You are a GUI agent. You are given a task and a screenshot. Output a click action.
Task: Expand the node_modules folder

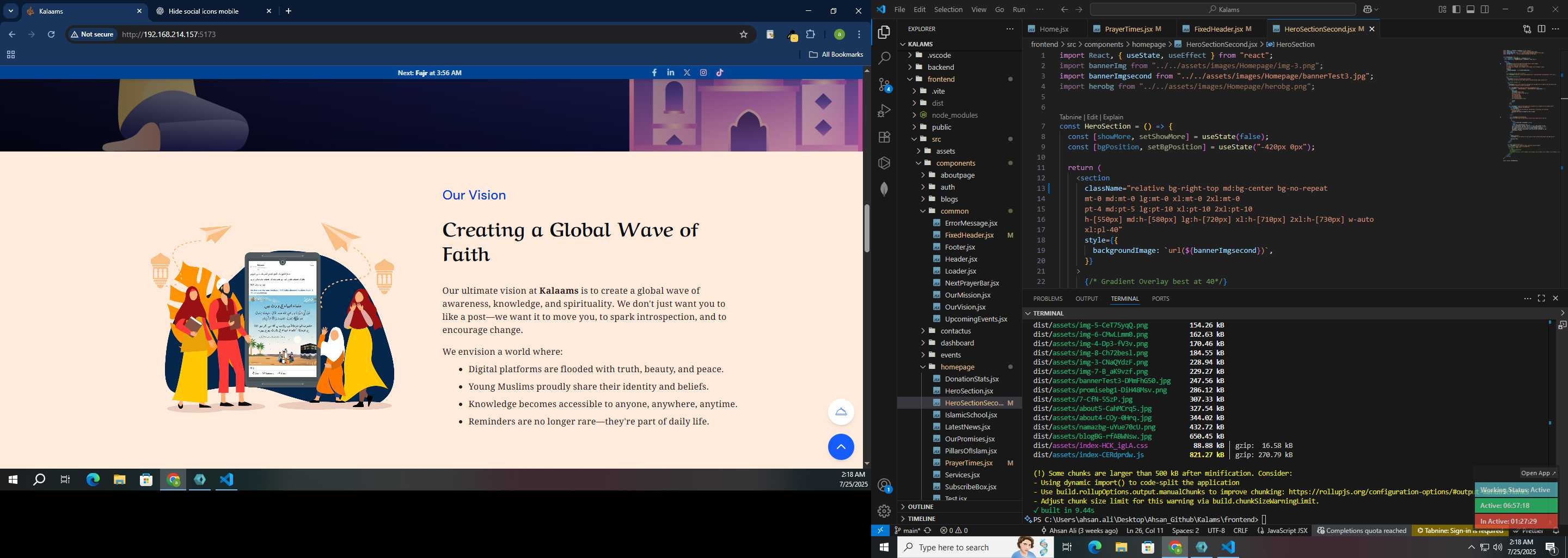pyautogui.click(x=954, y=115)
